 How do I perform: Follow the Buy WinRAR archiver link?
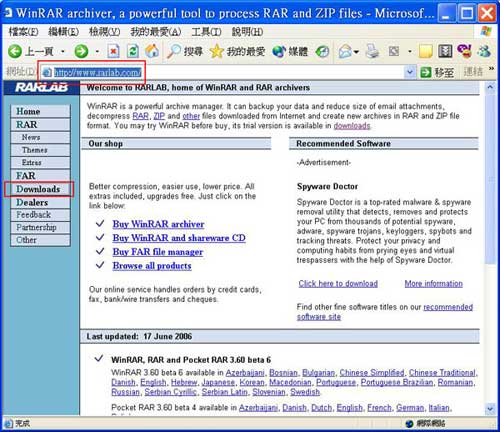click(158, 224)
